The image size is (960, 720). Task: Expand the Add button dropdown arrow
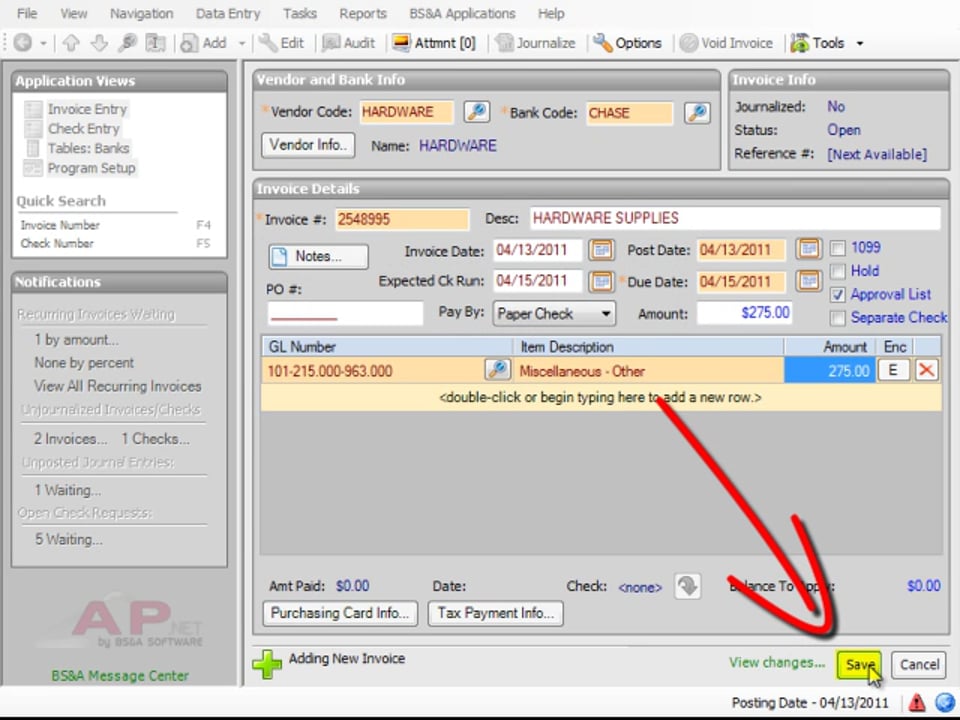[242, 43]
